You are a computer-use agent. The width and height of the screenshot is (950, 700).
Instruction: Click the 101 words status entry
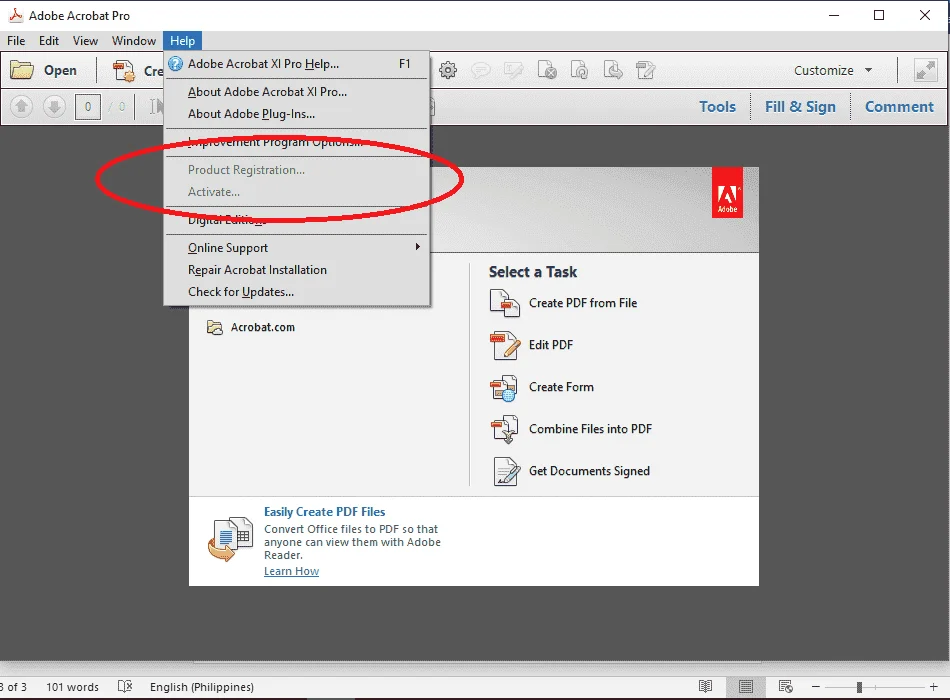pos(72,687)
